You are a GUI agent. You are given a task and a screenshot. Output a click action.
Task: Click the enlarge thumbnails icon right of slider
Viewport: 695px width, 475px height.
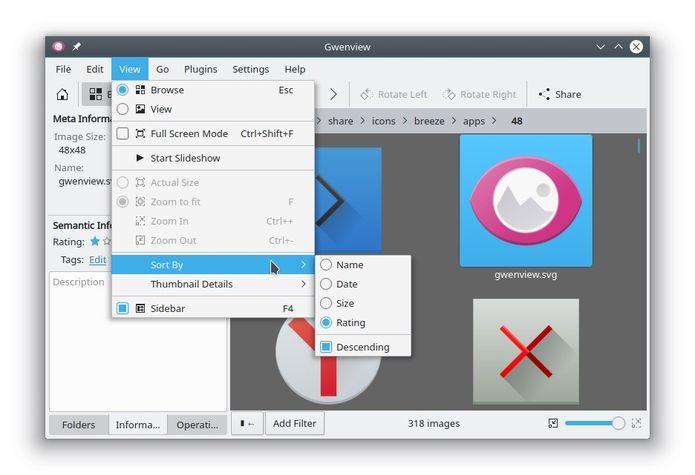coord(636,423)
